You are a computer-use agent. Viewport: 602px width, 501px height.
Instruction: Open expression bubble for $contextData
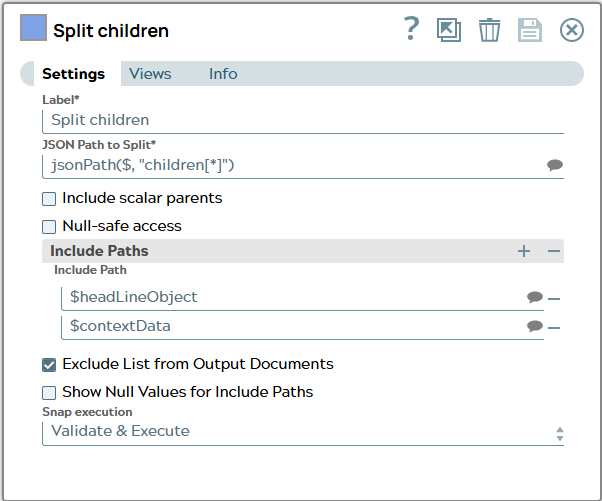[535, 326]
